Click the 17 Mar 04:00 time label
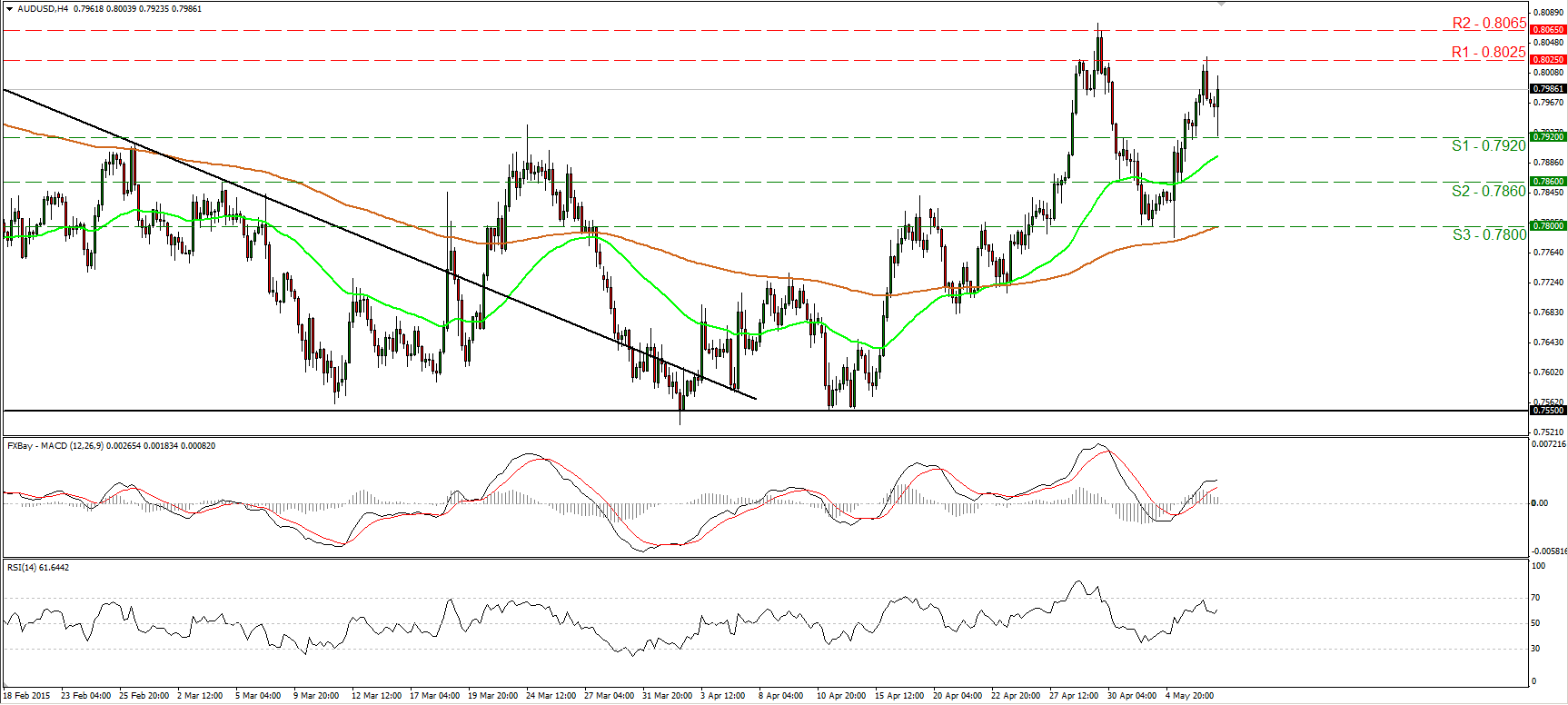The image size is (1568, 705). pos(434,696)
